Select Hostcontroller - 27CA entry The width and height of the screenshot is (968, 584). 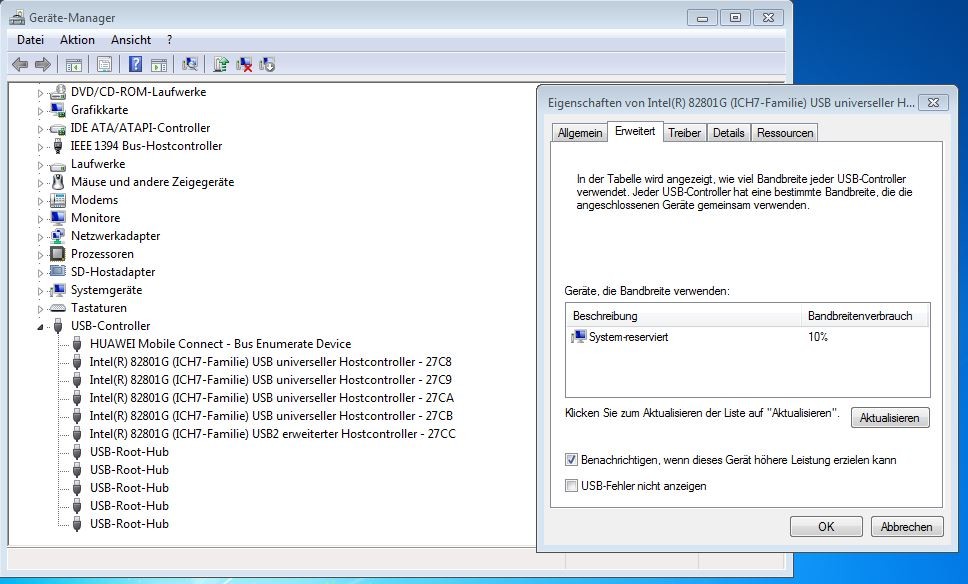[x=272, y=398]
